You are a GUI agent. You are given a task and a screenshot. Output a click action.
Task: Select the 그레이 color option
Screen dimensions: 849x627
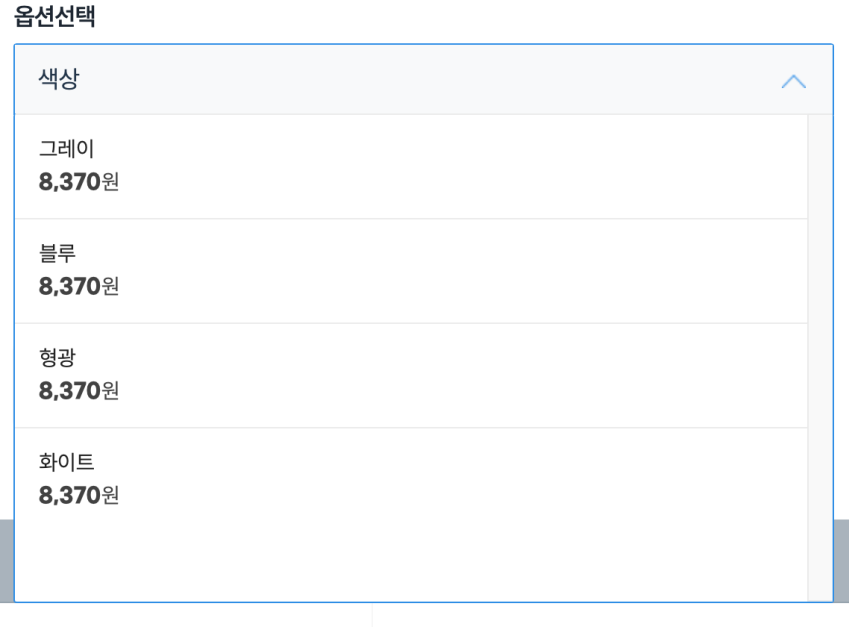(x=67, y=149)
